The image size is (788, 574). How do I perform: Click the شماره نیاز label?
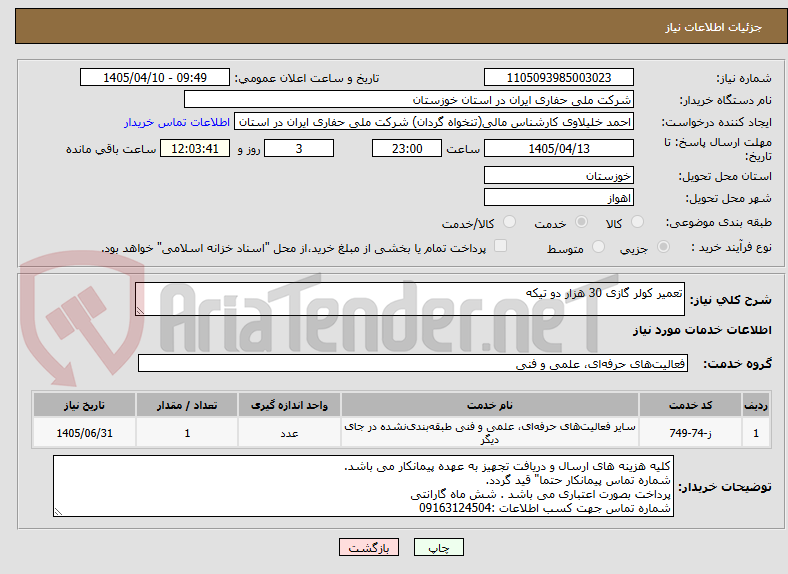tap(744, 78)
